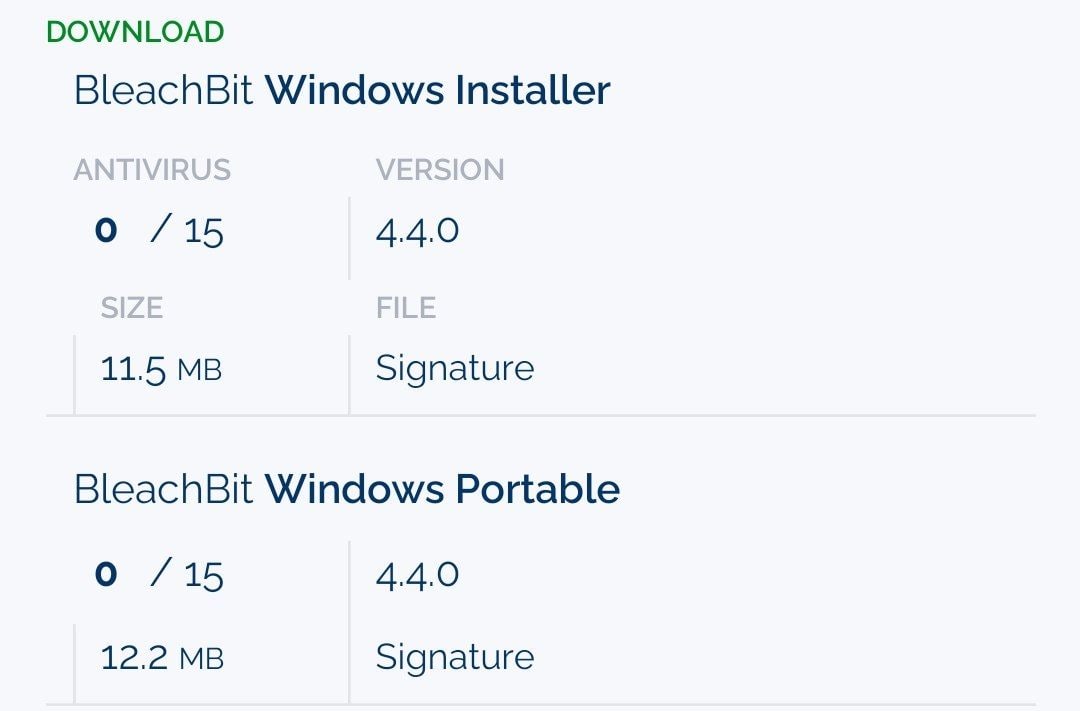The image size is (1080, 711).
Task: Select the Installer version number 4.4.0
Action: pos(417,232)
